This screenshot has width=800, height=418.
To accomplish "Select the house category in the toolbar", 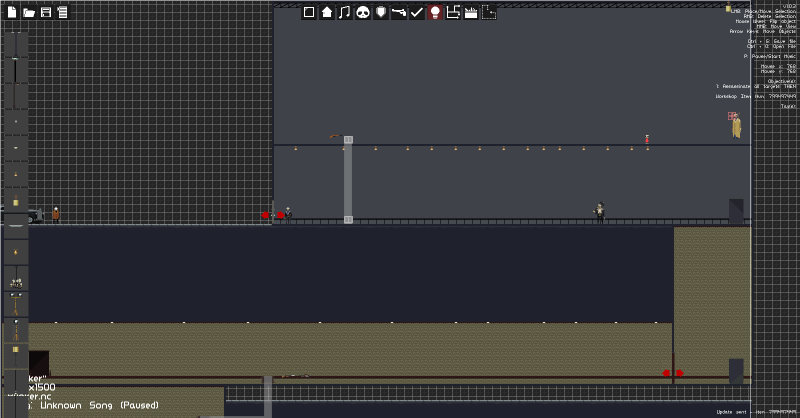I will (327, 12).
